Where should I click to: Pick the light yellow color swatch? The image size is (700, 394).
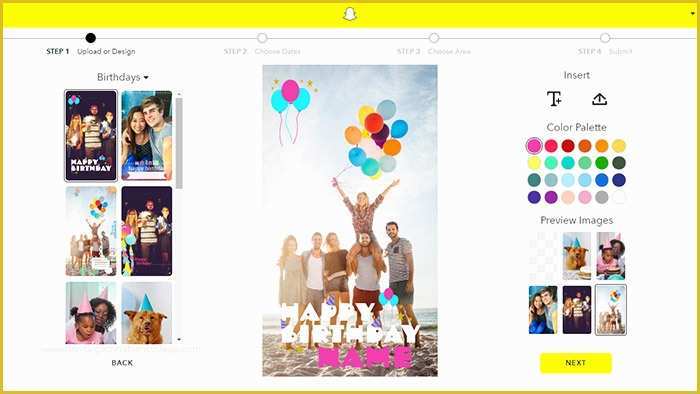pos(534,163)
